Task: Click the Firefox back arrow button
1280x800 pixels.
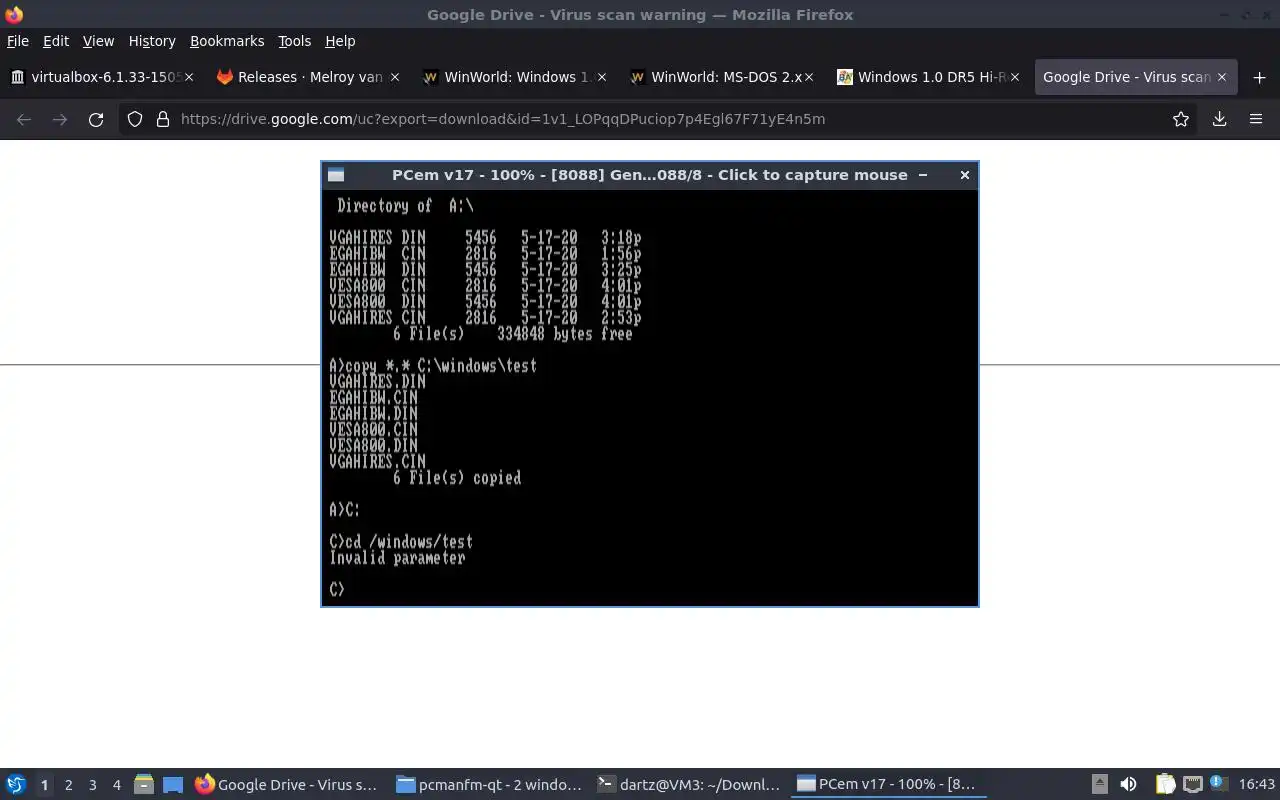Action: (x=24, y=119)
